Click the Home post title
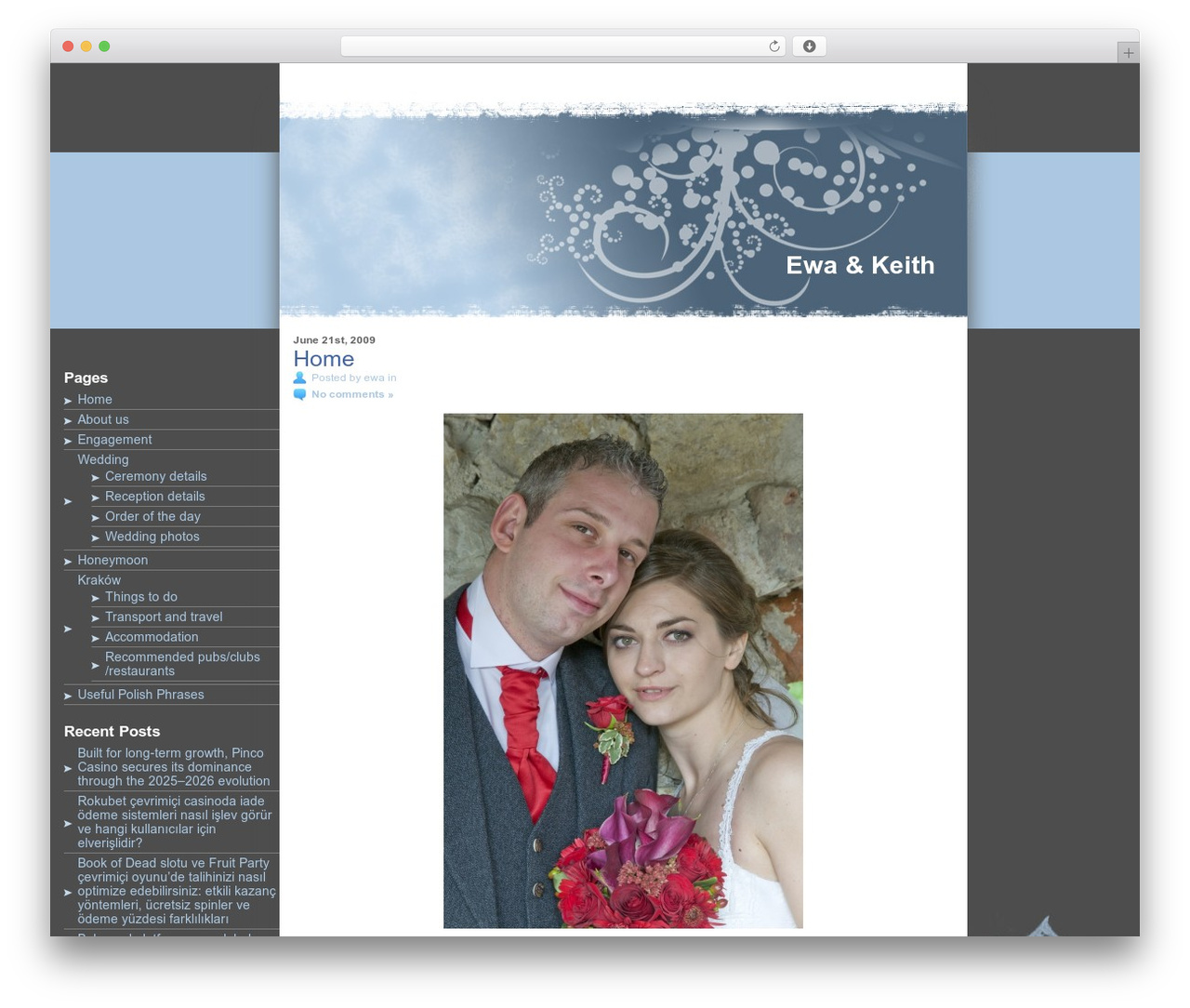 click(x=324, y=359)
